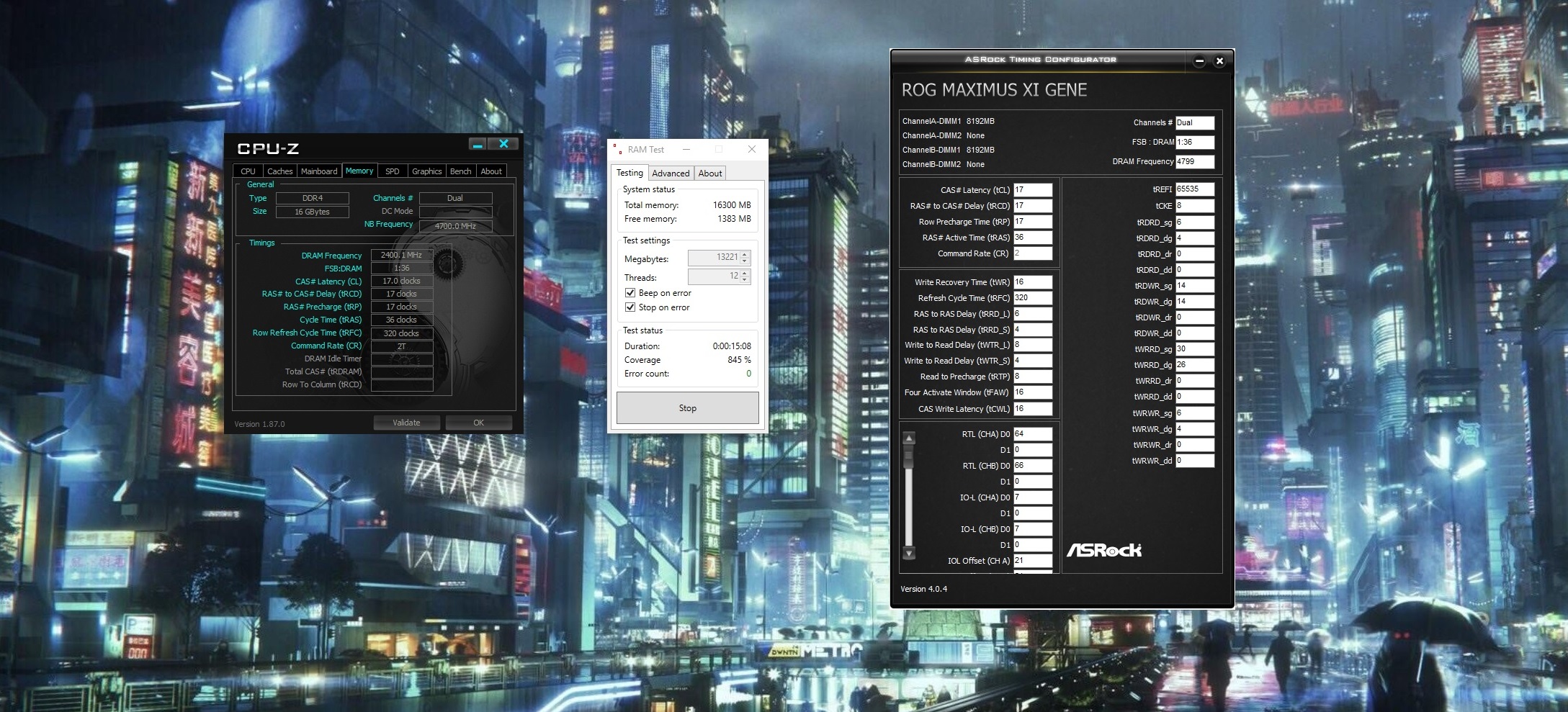Click the Validate button in CPU-Z

pyautogui.click(x=406, y=423)
